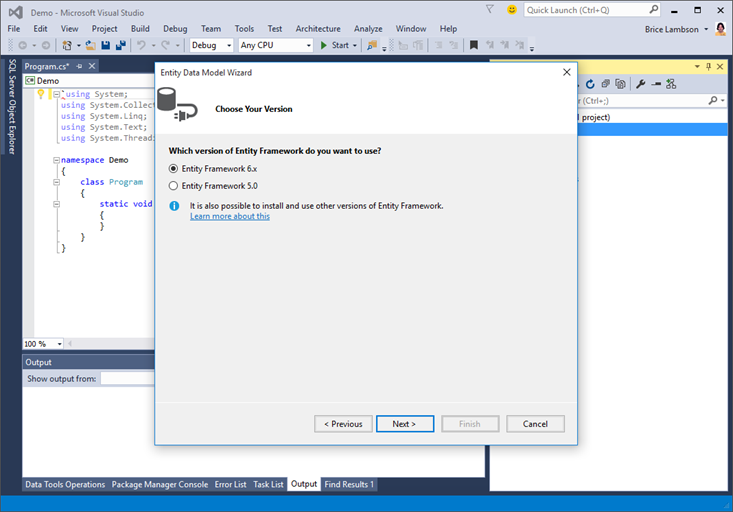The image size is (733, 512).
Task: Click the pin icon on Solution Explorer panel
Action: tap(709, 66)
